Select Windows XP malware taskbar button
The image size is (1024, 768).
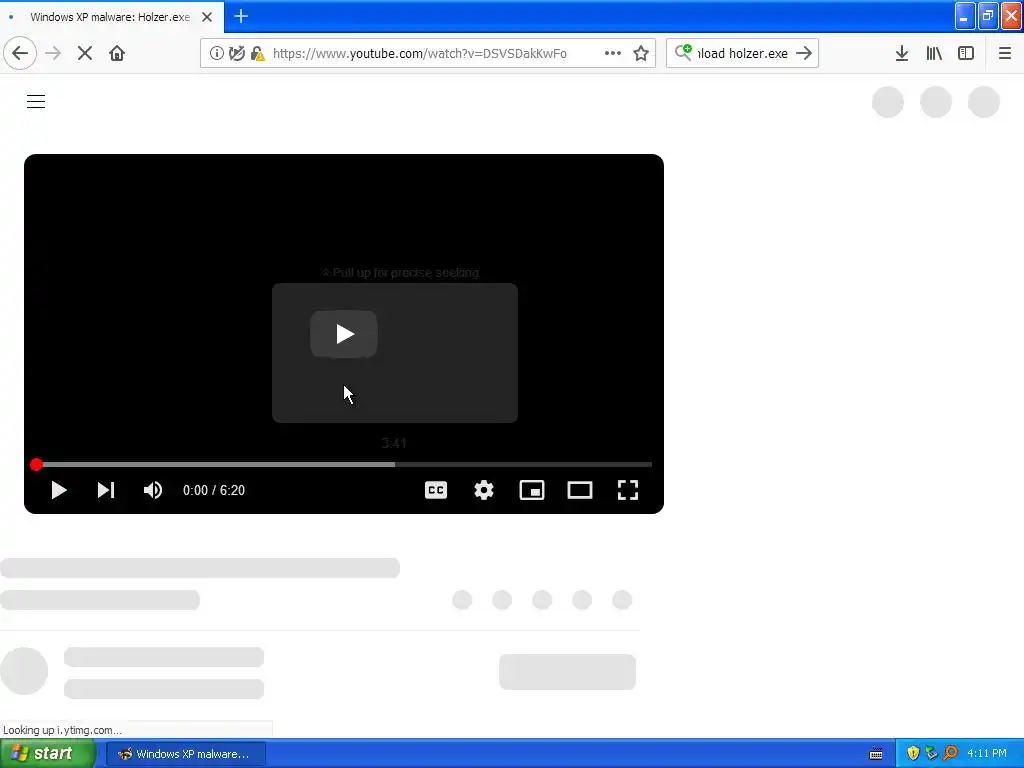(185, 754)
